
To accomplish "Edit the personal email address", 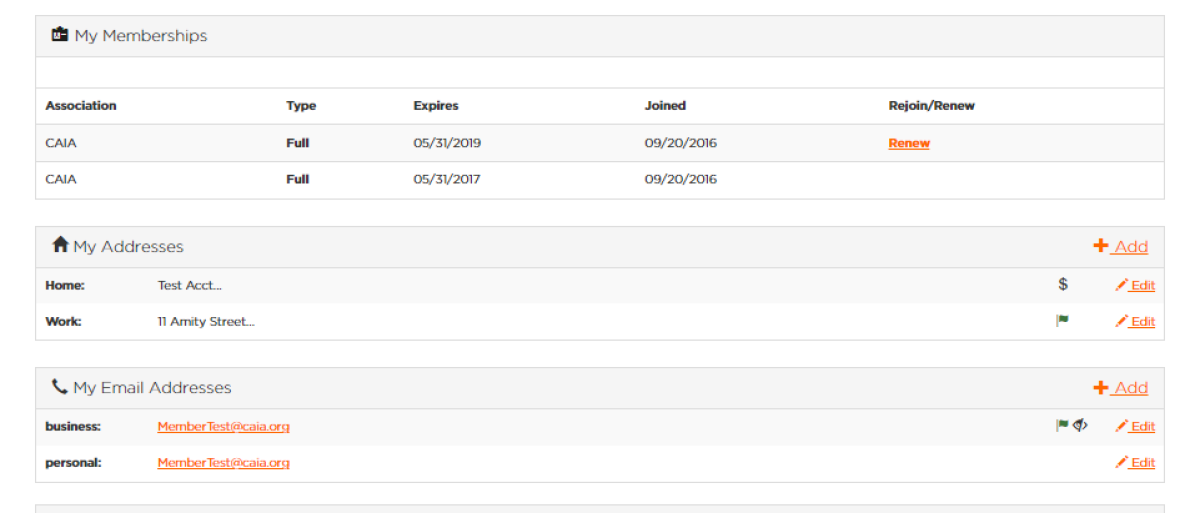I will click(1135, 462).
